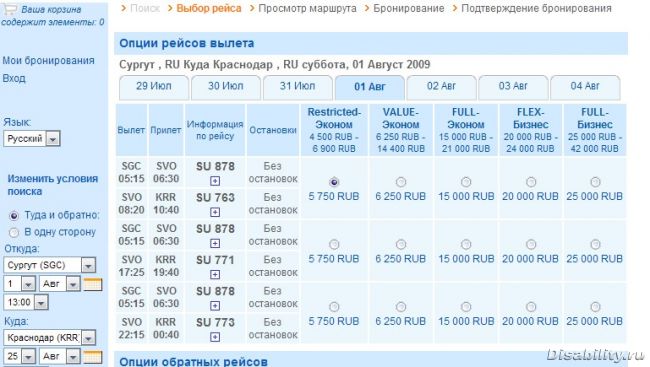Select VALUE-Эконом fare for SU 763 itinerary
The image size is (650, 367).
(400, 182)
